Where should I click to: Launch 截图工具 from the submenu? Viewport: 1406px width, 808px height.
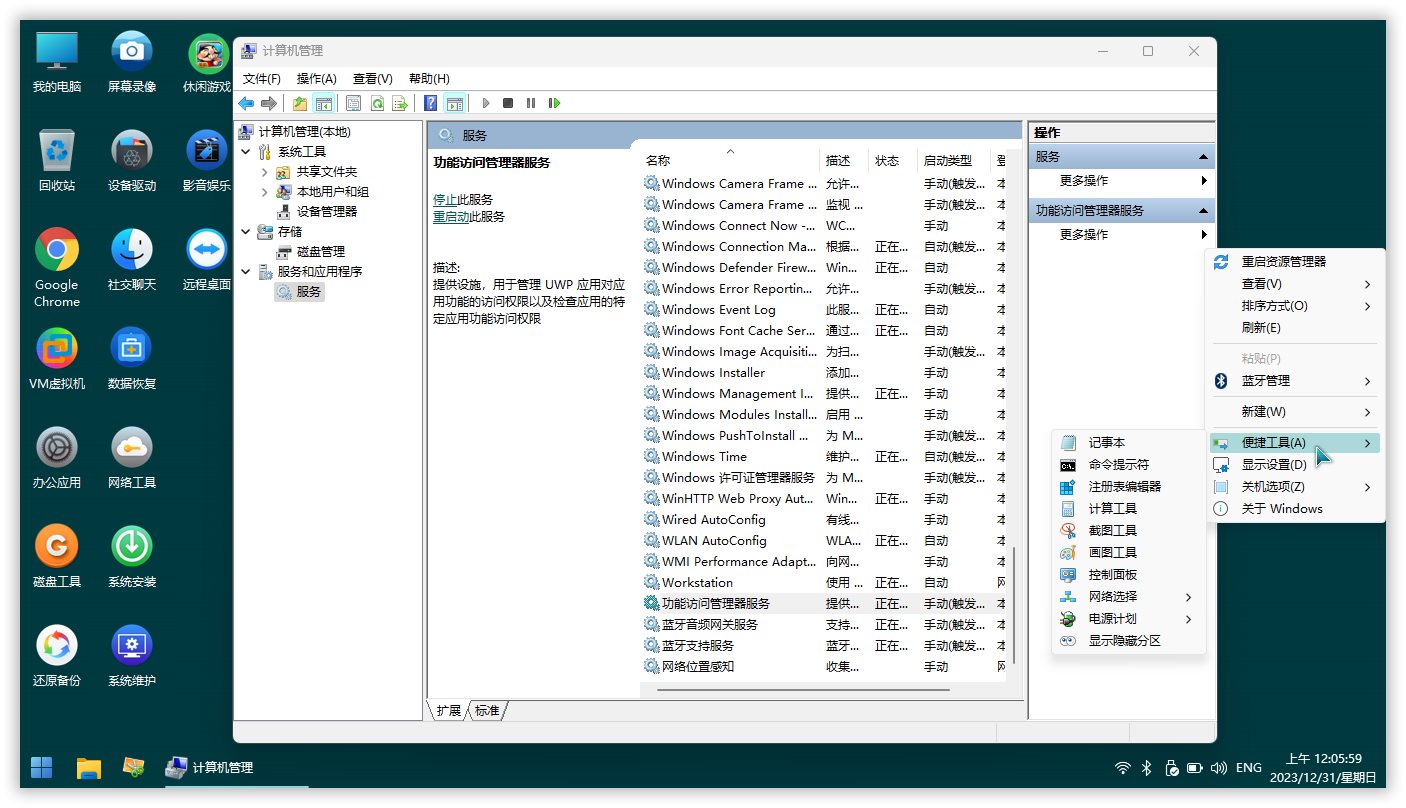pos(1129,530)
